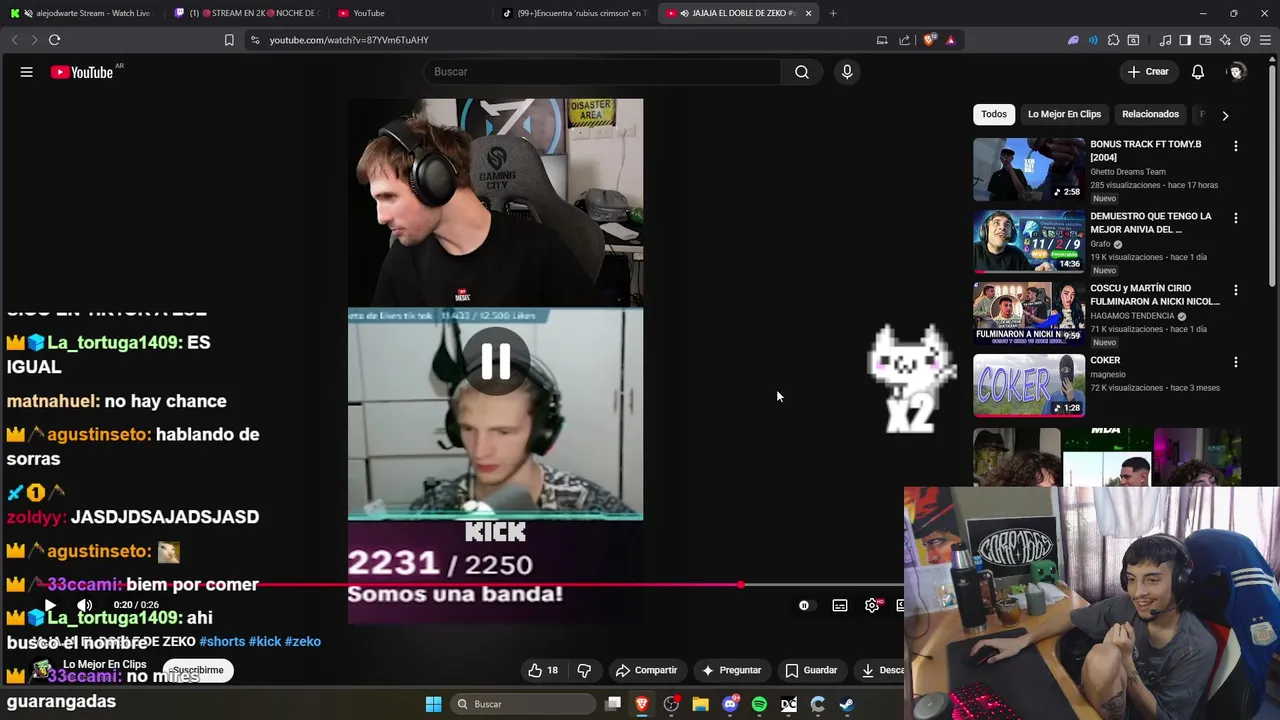Click the Compartir share button
Screen dimensions: 1280x720
click(646, 670)
